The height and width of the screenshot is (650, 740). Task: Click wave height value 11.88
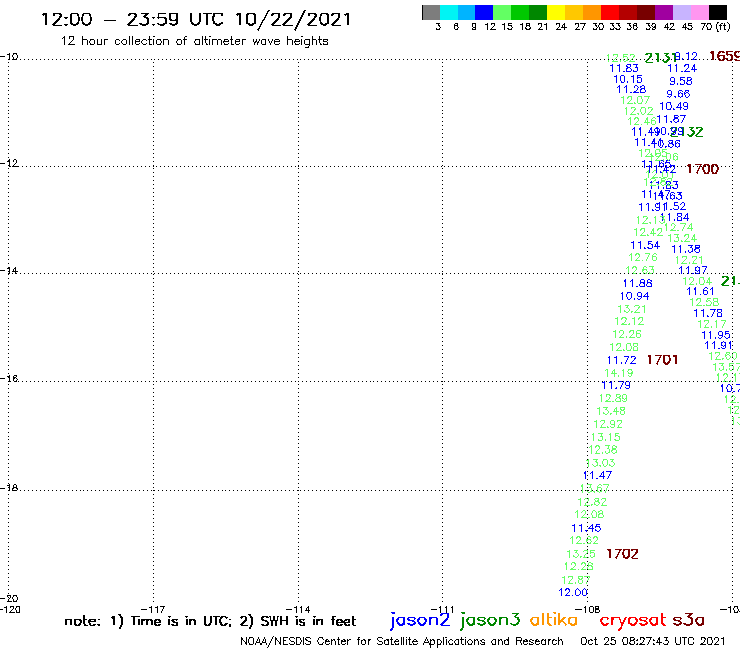[638, 283]
